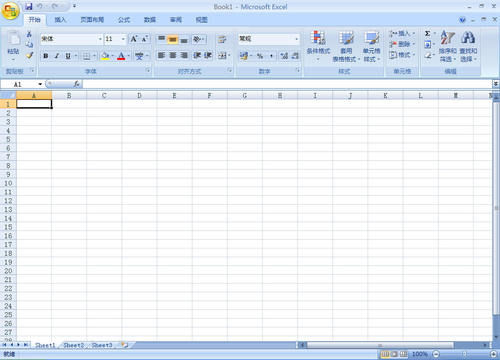Toggle bold formatting
This screenshot has height=360, width=500.
(x=46, y=56)
